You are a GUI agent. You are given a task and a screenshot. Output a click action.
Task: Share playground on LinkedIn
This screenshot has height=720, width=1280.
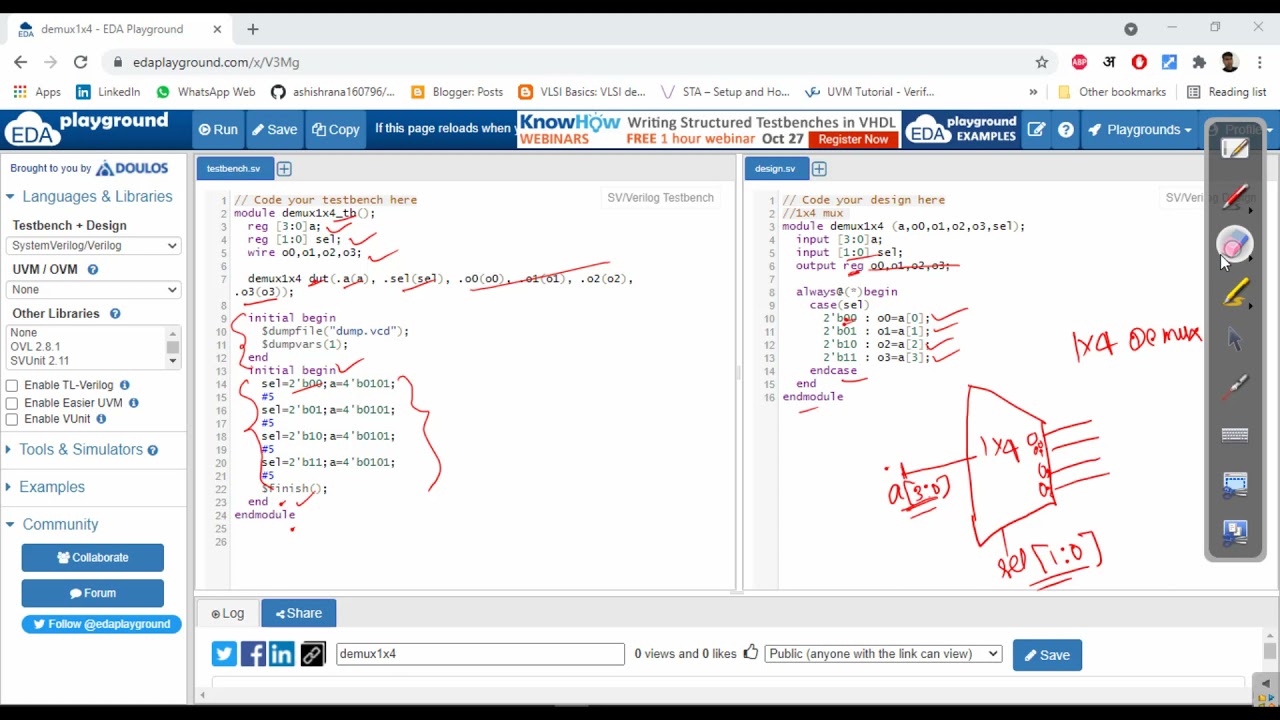(x=282, y=654)
